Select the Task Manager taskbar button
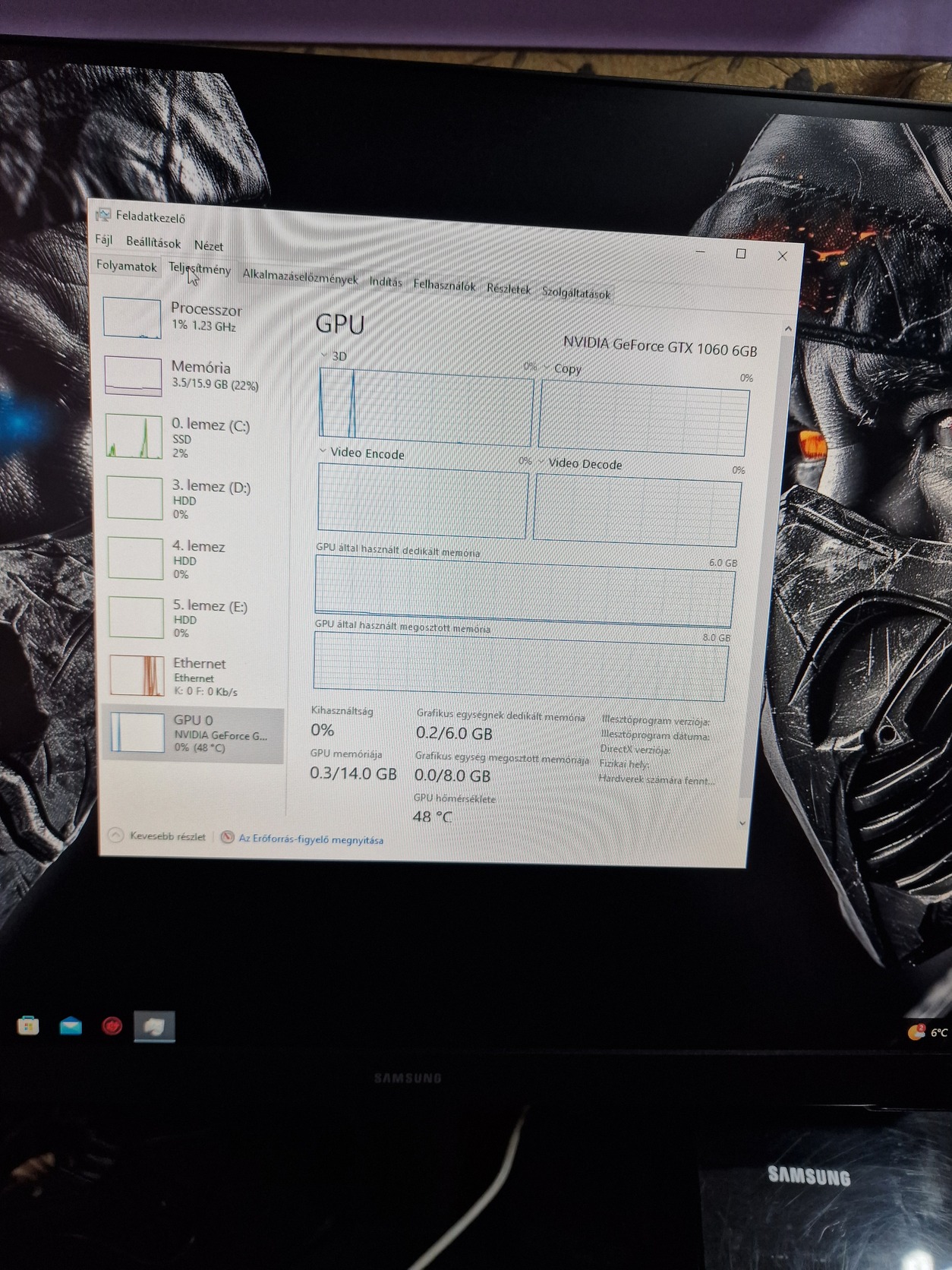Viewport: 952px width, 1270px height. pyautogui.click(x=154, y=1026)
